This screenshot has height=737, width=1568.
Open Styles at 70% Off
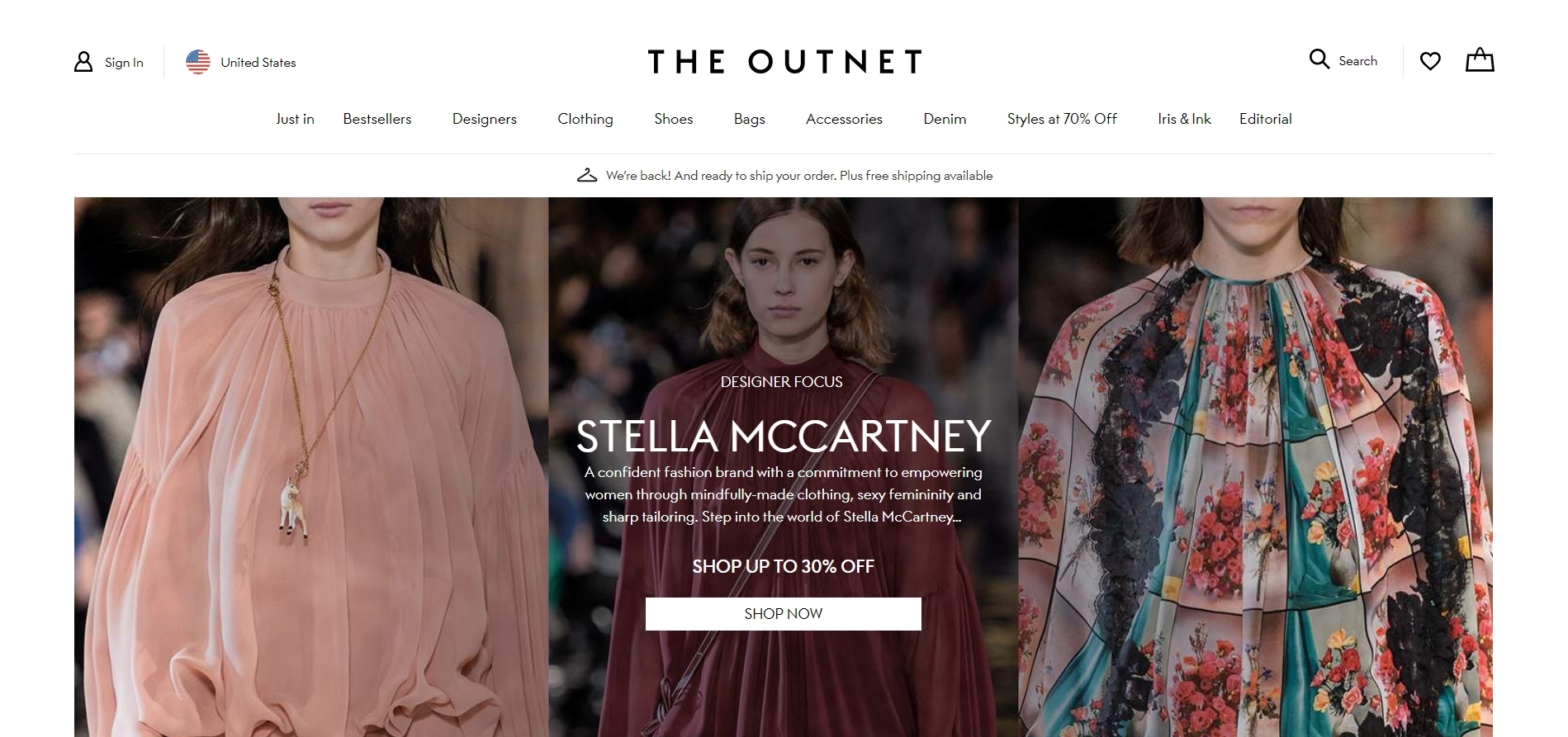(1062, 119)
